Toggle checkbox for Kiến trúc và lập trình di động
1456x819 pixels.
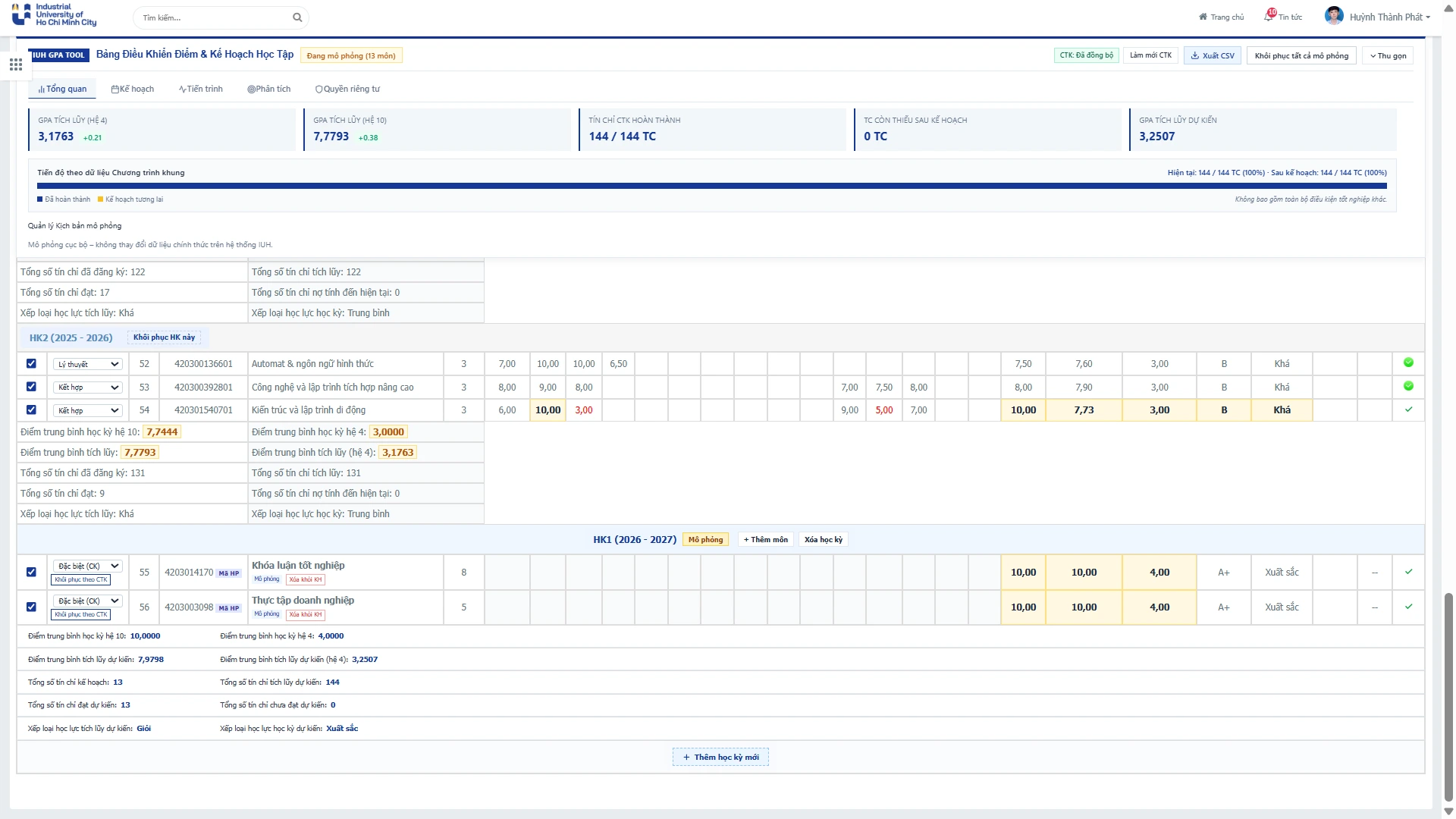tap(31, 409)
